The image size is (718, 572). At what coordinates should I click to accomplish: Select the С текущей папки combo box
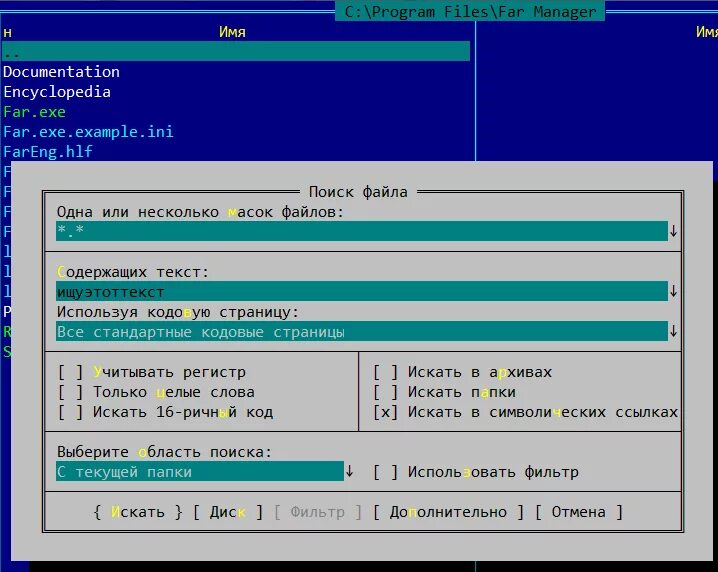pos(200,471)
